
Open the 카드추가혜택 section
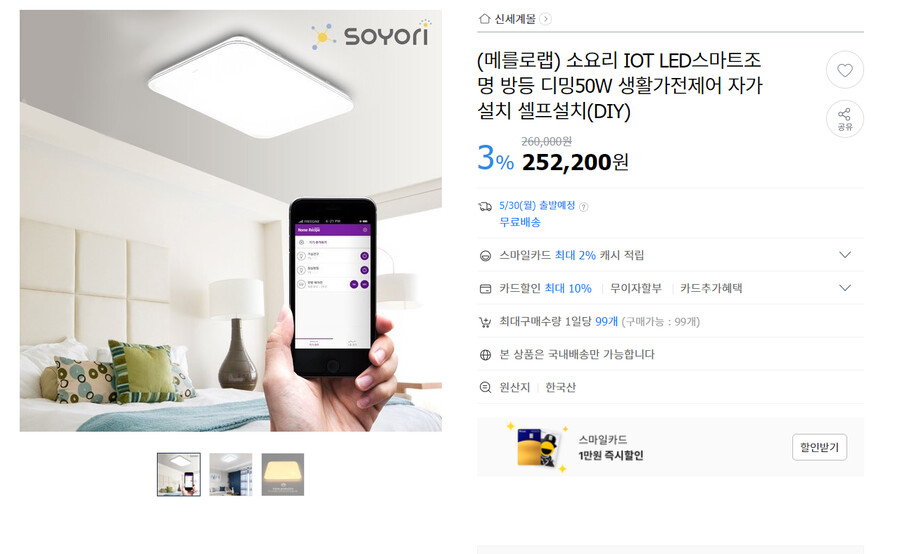tap(711, 288)
